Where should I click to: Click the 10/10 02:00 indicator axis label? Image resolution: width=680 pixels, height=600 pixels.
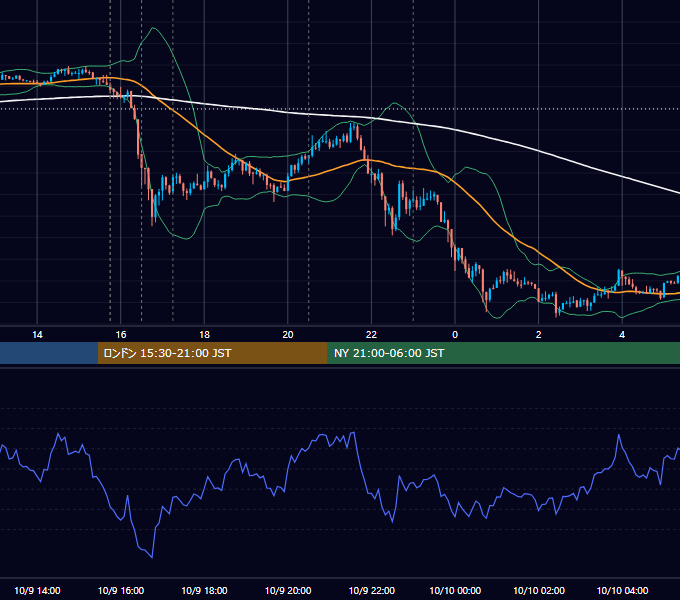539,590
